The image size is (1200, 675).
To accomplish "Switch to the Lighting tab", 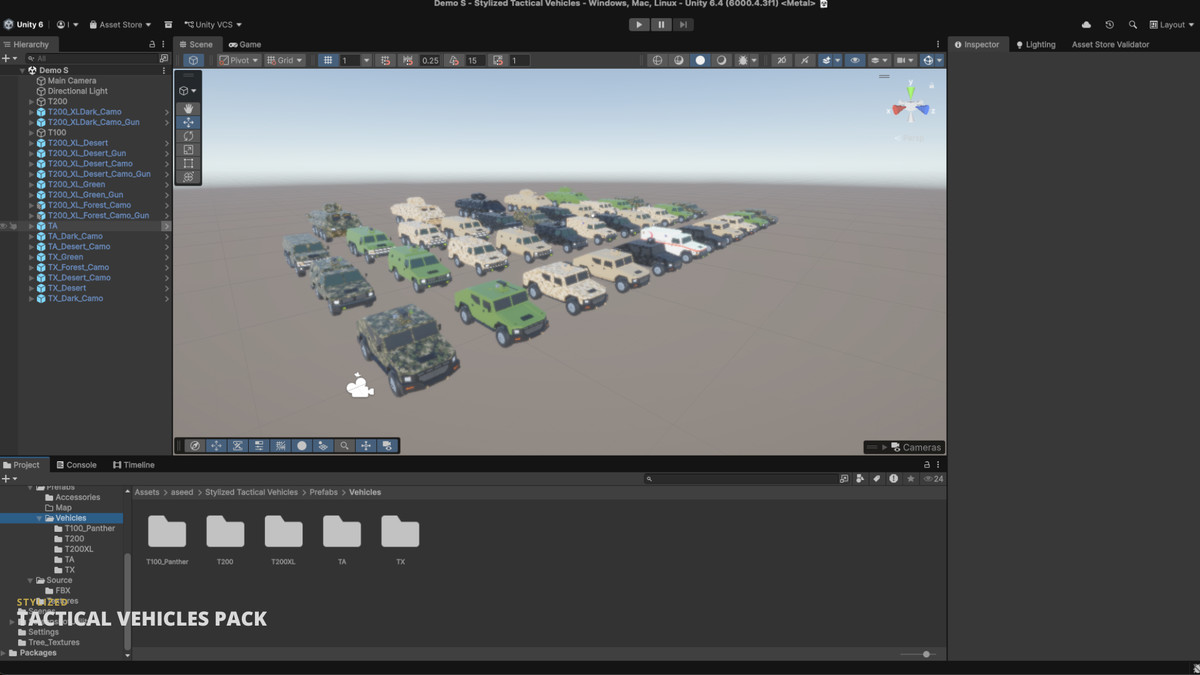I will coord(1035,44).
